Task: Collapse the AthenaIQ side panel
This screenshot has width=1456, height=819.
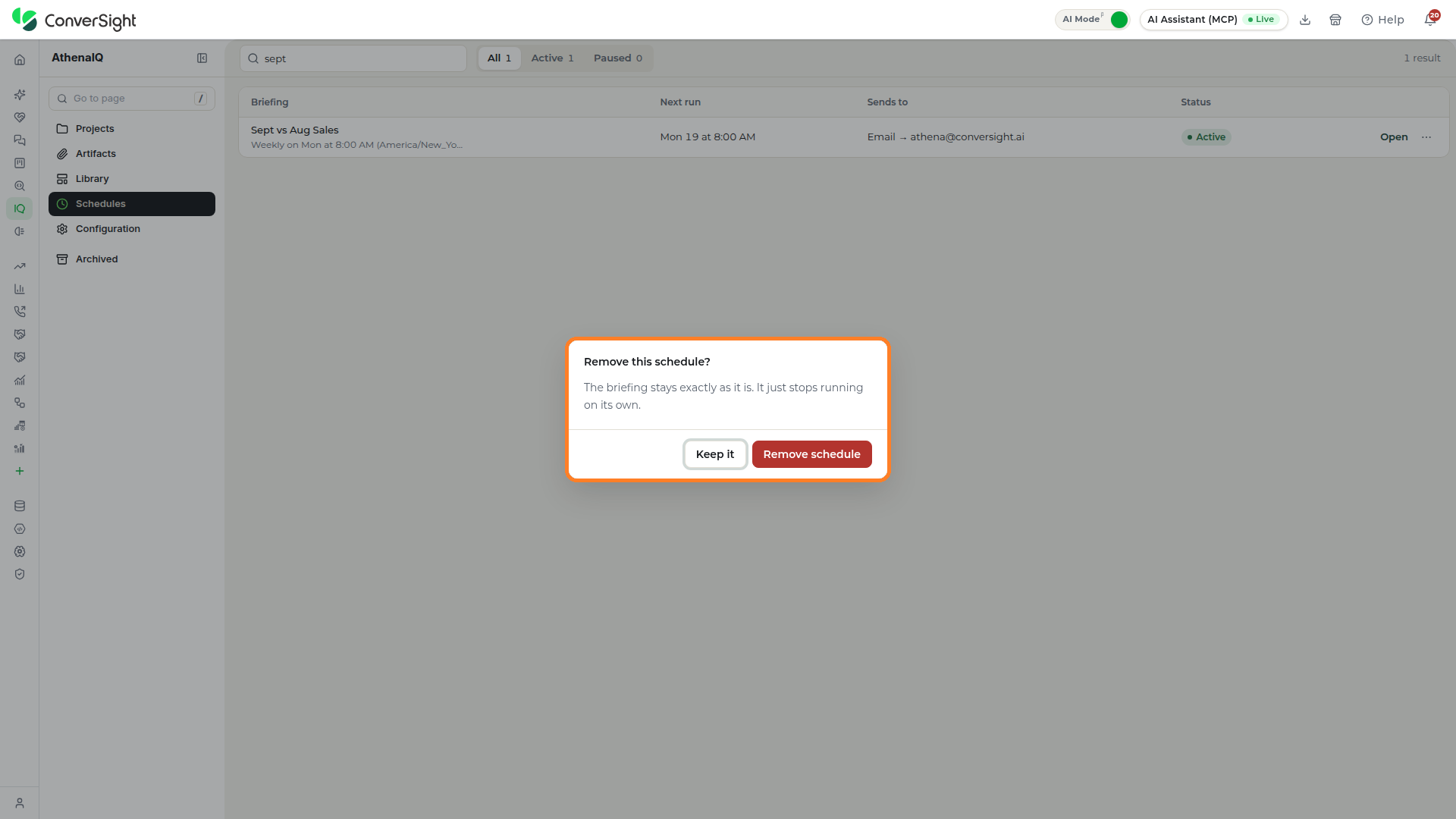Action: click(x=202, y=58)
